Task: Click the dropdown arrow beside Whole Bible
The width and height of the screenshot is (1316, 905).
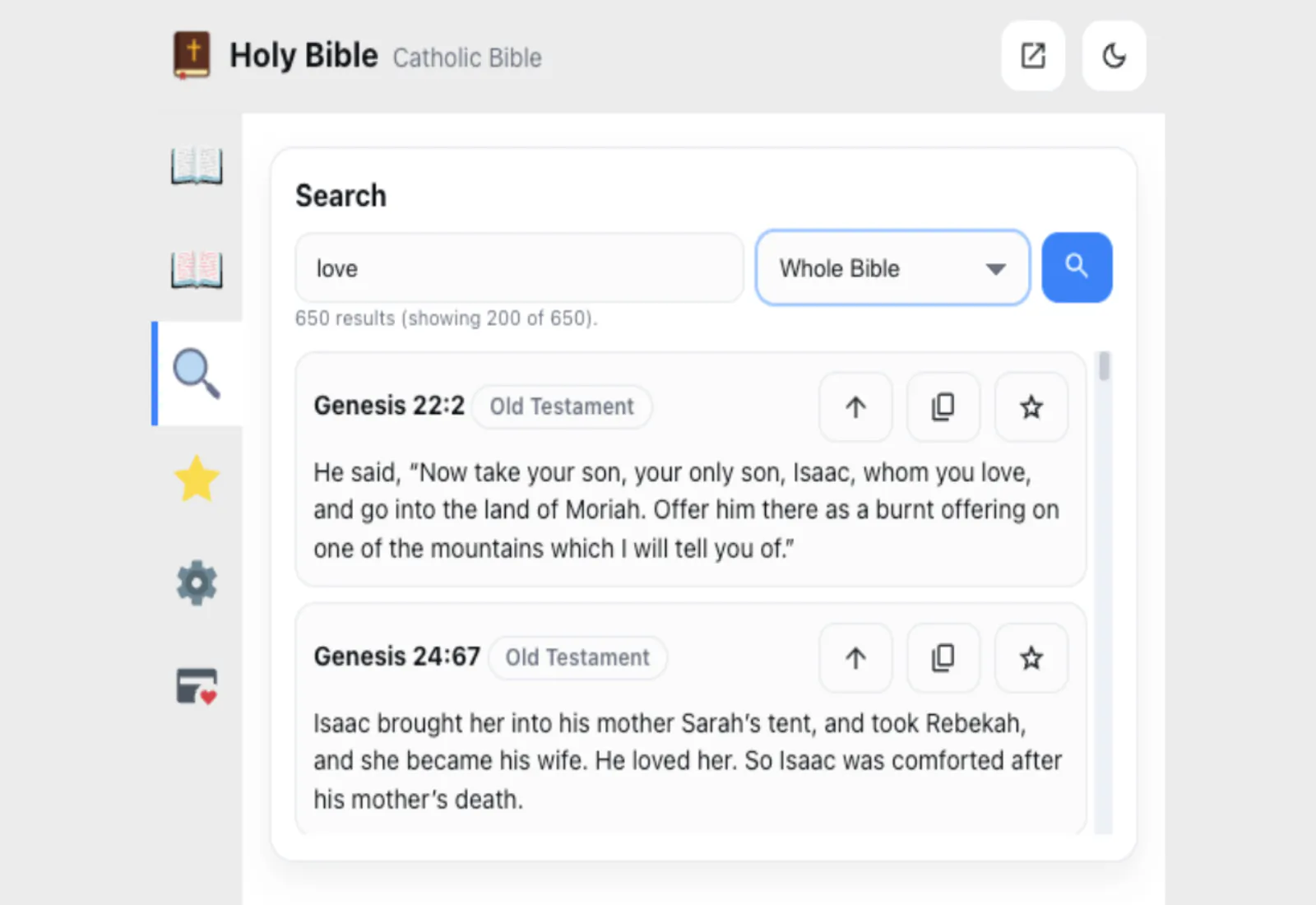Action: [x=995, y=269]
